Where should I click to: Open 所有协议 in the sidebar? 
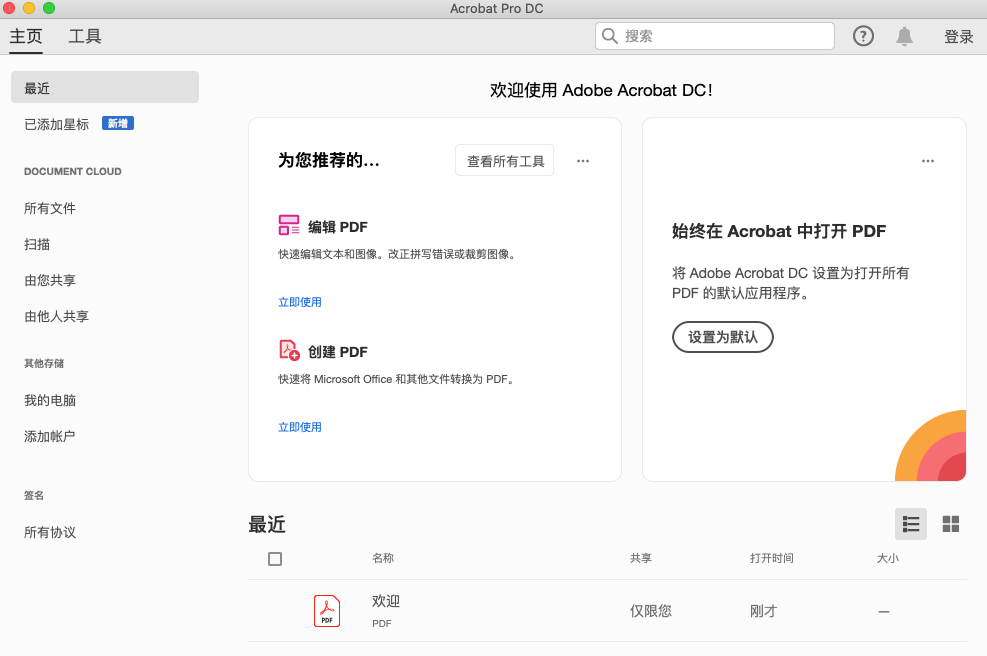click(x=50, y=532)
